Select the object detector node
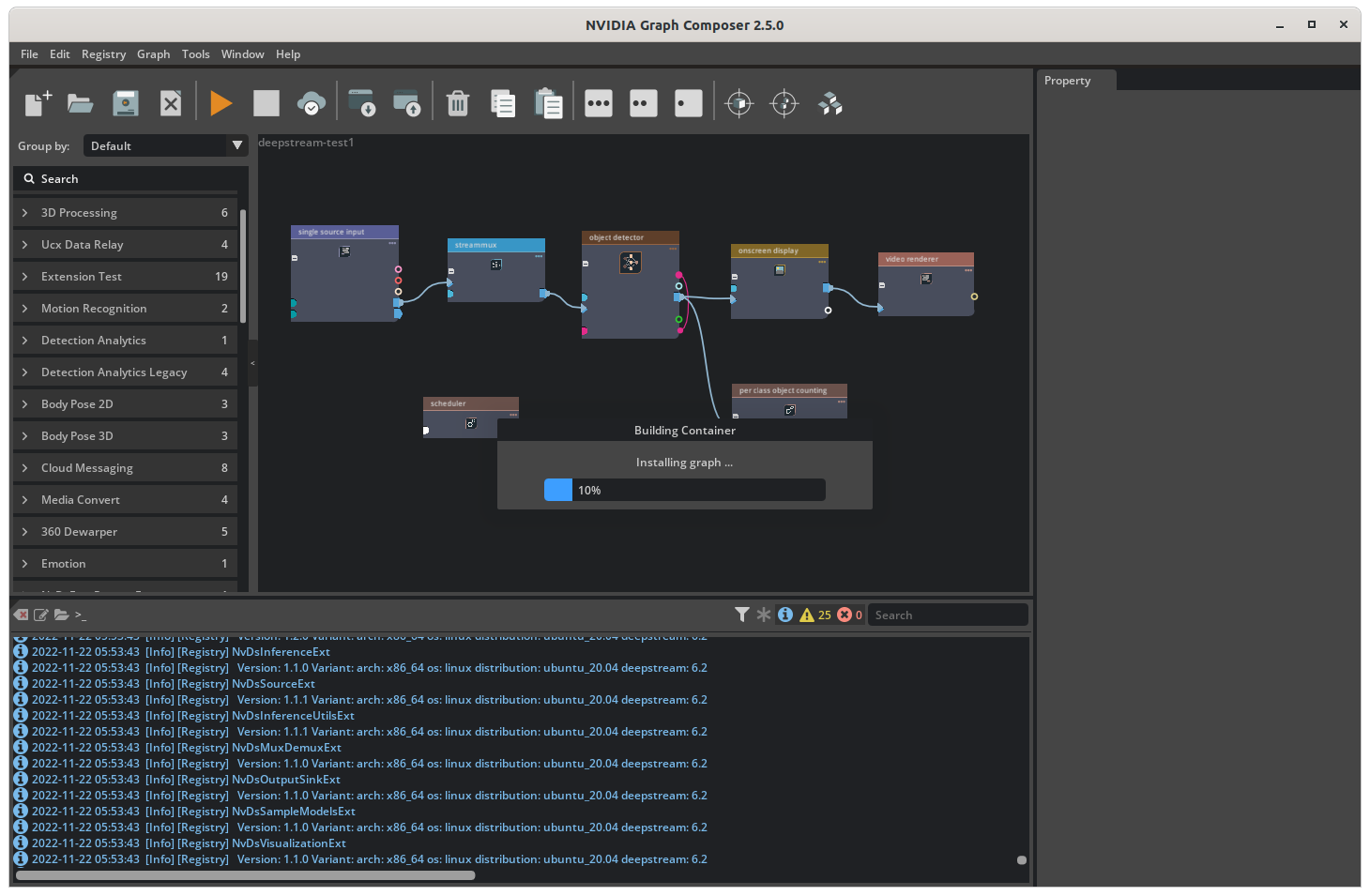 631,284
